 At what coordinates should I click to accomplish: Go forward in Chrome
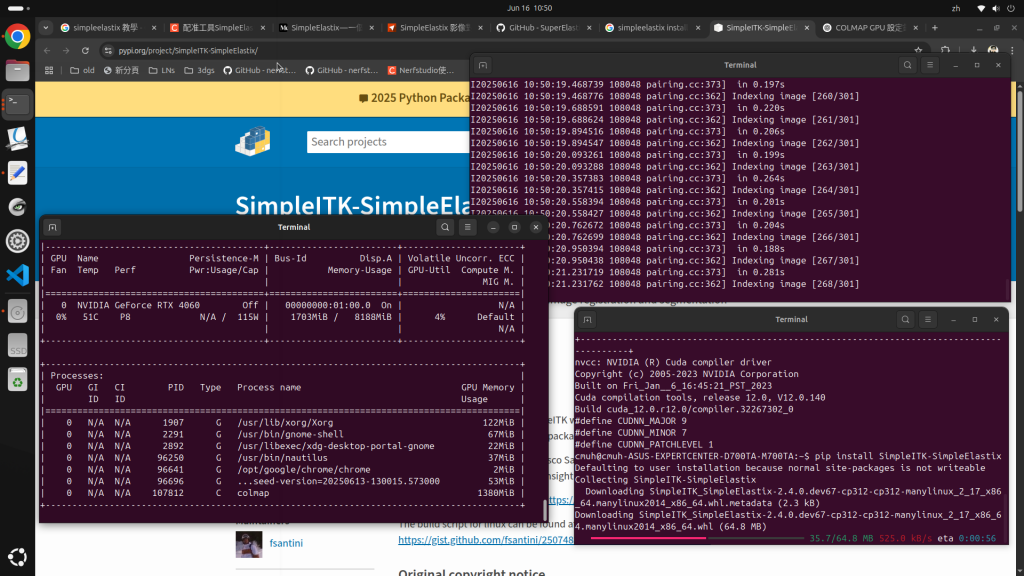pyautogui.click(x=66, y=50)
